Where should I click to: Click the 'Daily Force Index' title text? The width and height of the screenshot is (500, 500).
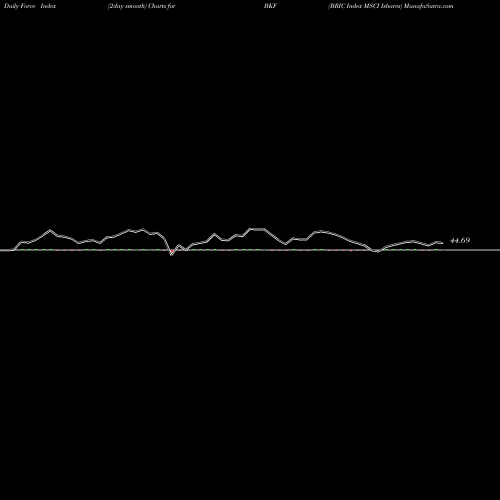tap(30, 6)
